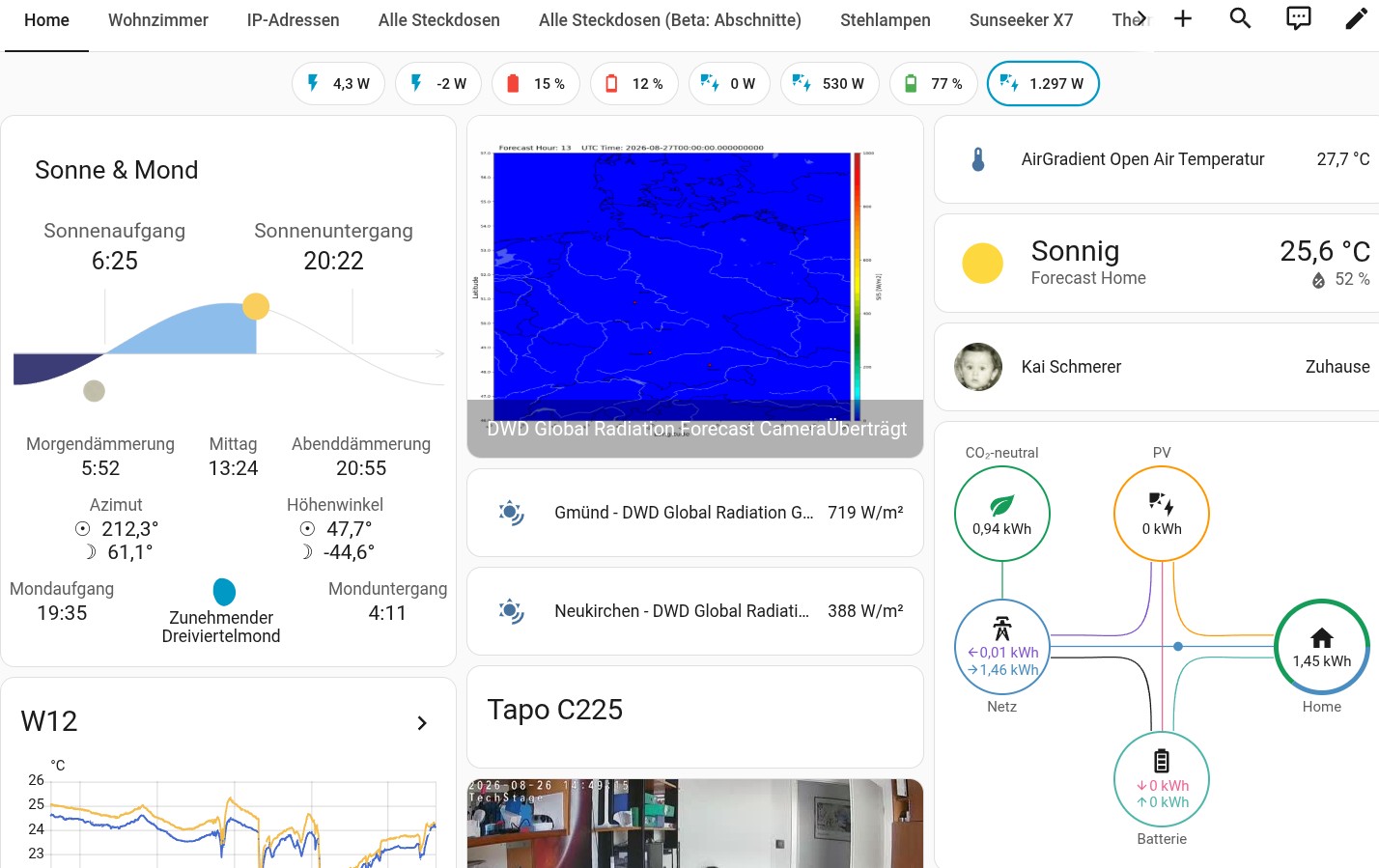Switch to the Home tab

(x=46, y=20)
